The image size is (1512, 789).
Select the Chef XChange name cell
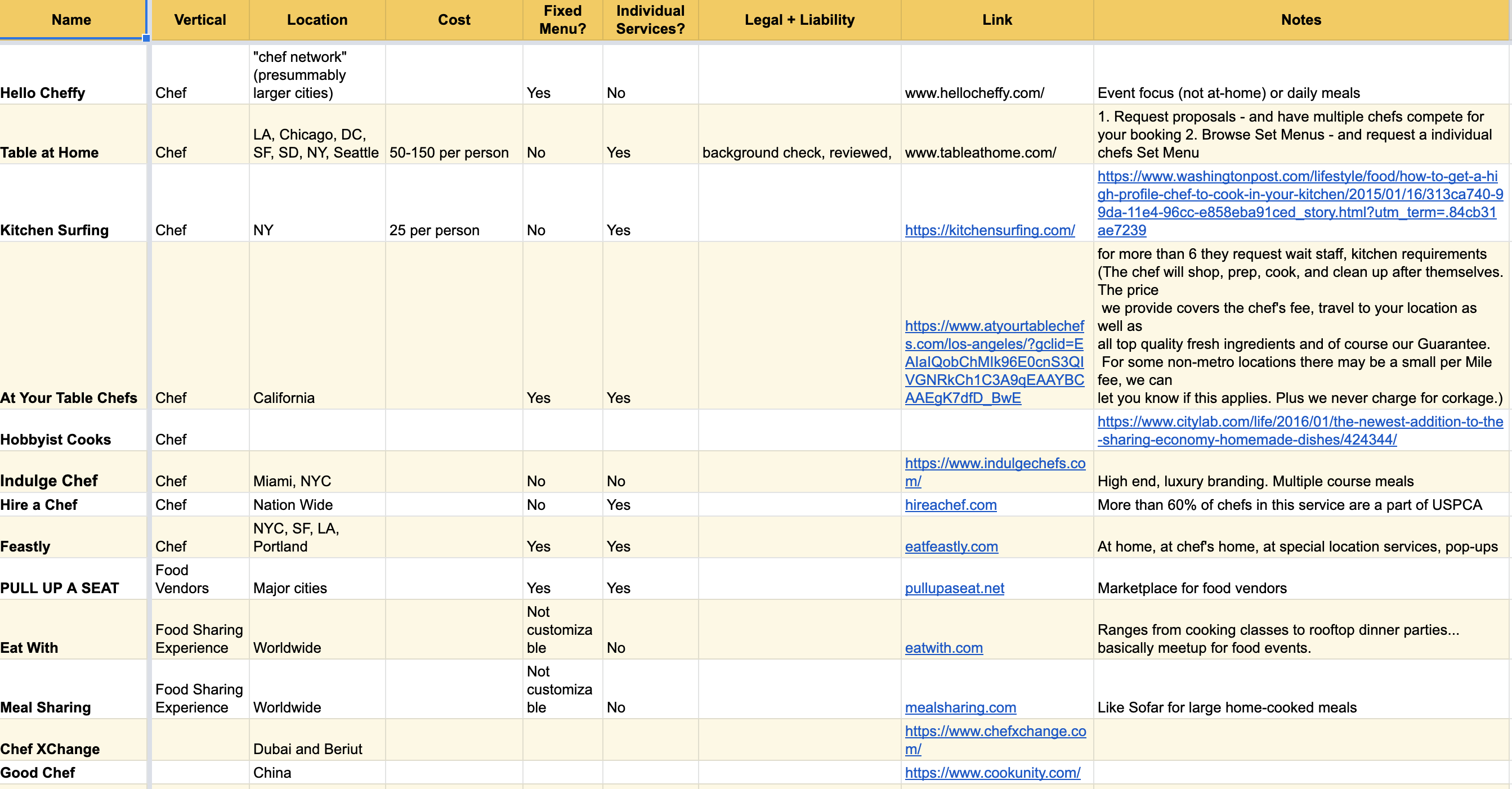point(73,740)
